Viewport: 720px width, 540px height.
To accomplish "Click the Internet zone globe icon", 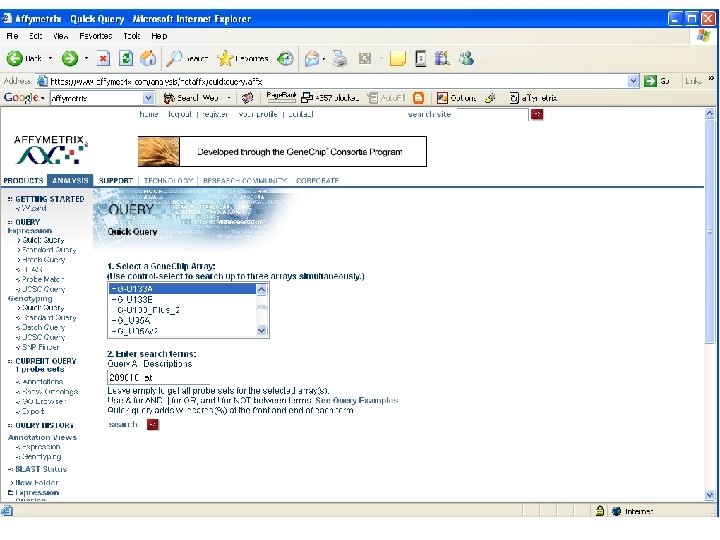I will 617,511.
